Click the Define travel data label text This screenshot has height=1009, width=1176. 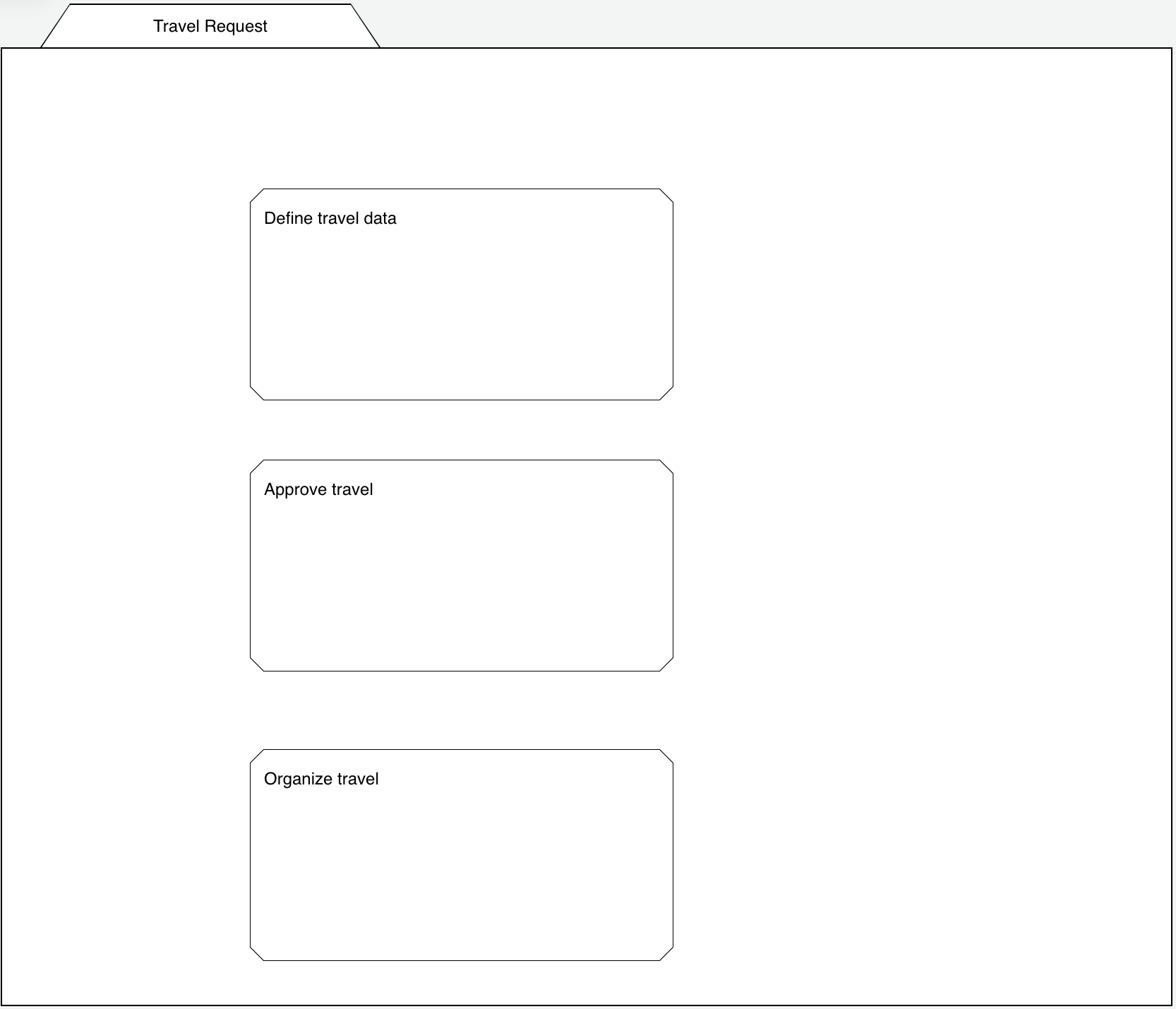[x=330, y=218]
